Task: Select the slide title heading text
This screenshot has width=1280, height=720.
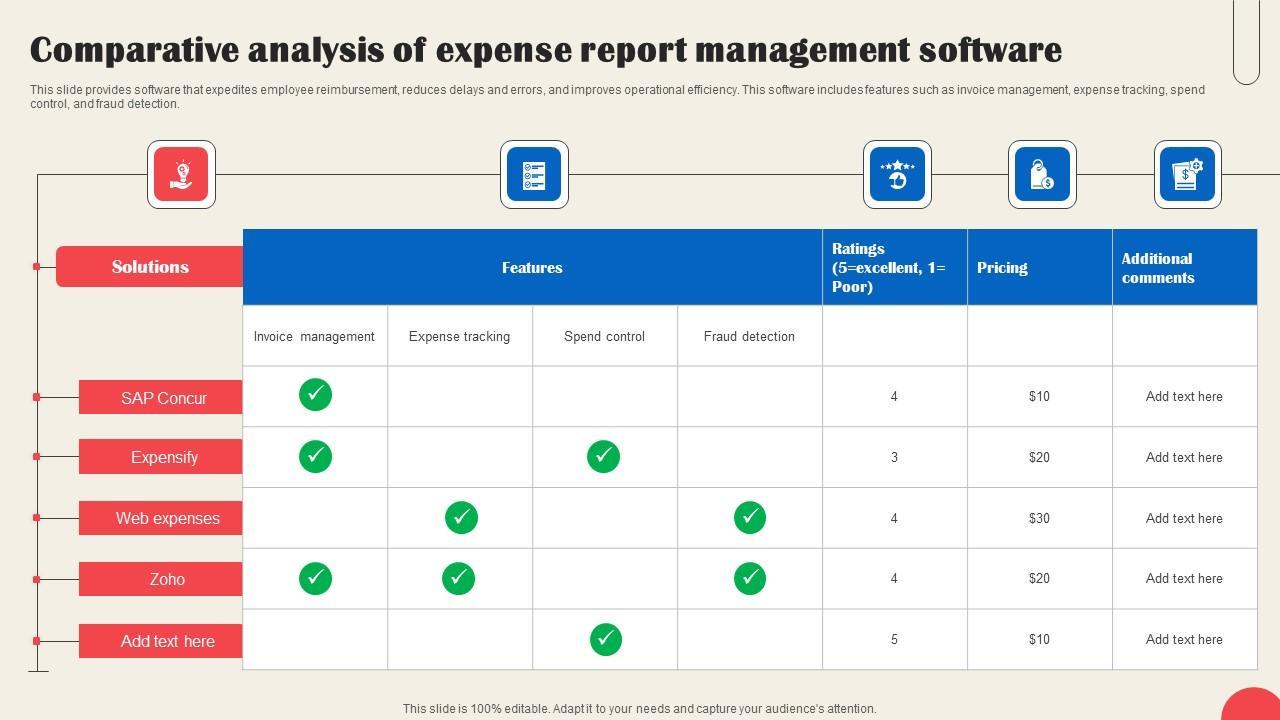Action: click(x=546, y=50)
